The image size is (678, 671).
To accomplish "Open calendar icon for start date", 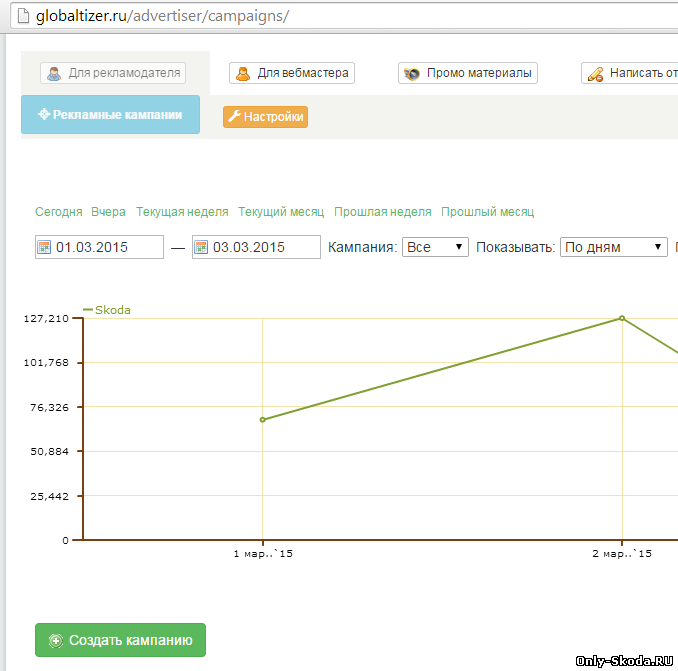I will (x=44, y=247).
